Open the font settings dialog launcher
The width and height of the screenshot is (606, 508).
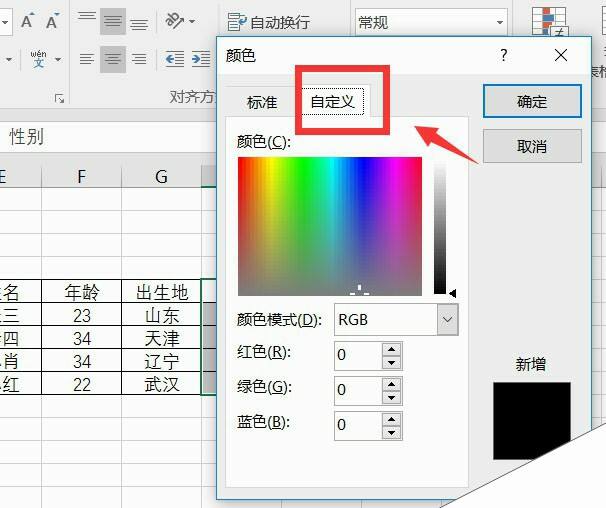point(59,99)
